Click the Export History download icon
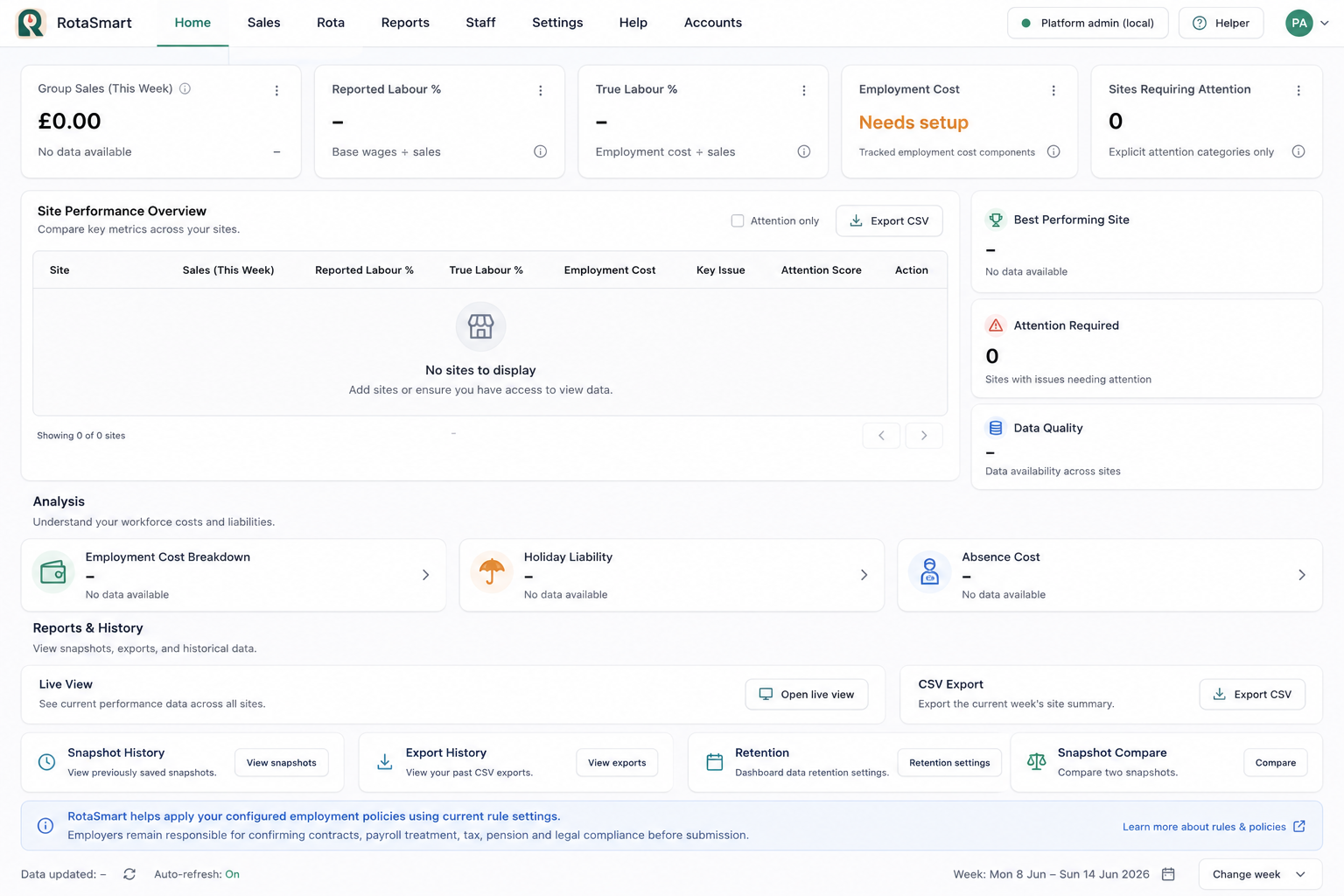 [x=384, y=762]
